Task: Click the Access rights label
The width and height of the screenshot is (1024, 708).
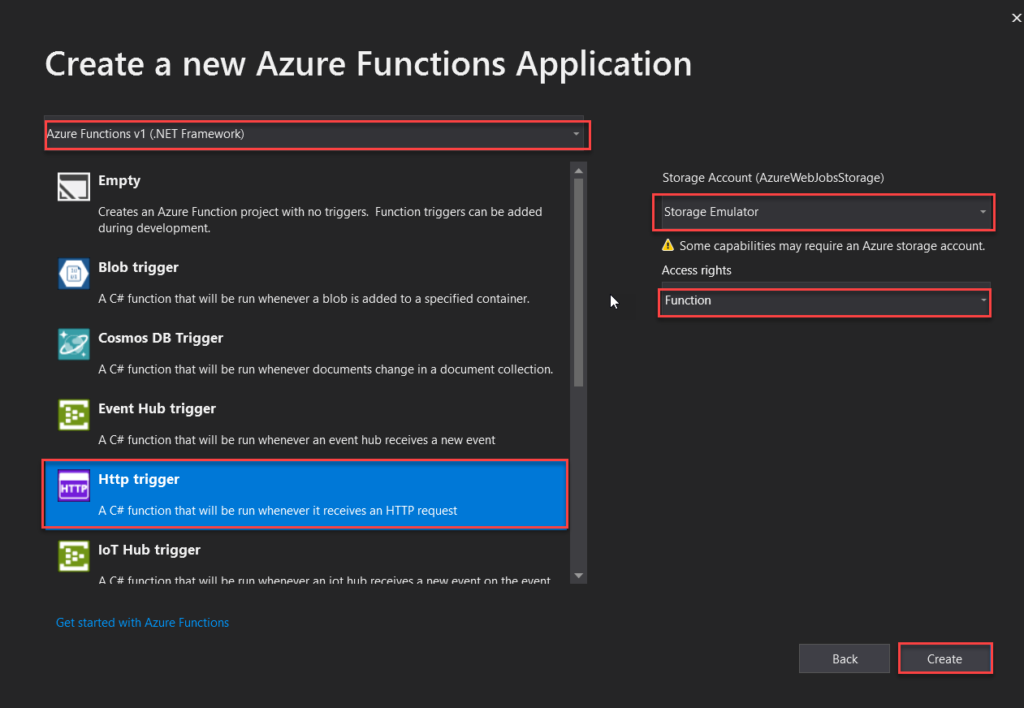Action: [x=696, y=270]
